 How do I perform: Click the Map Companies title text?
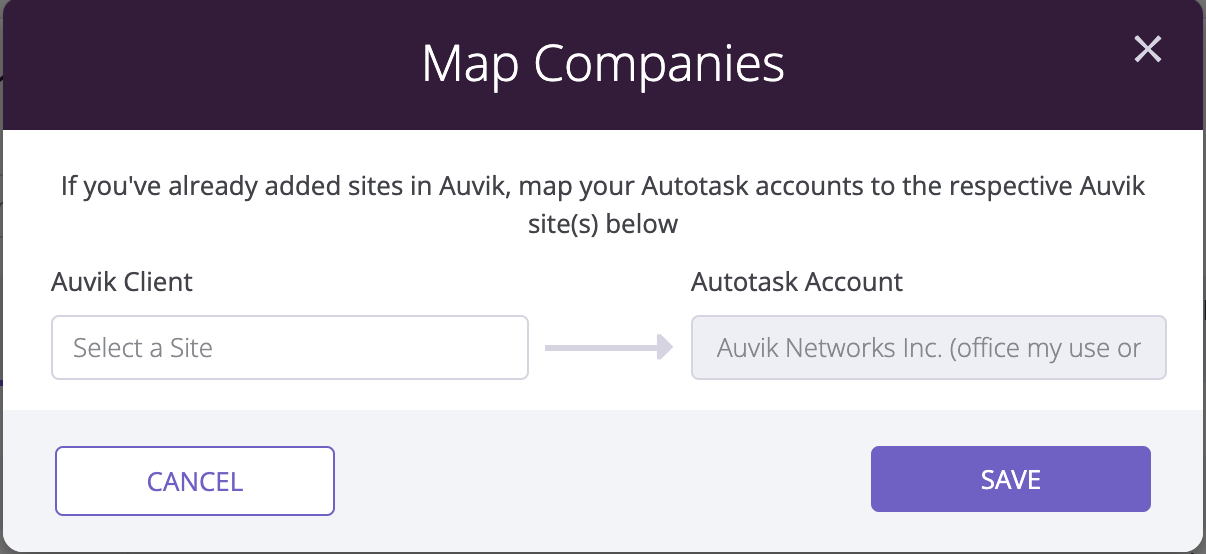pos(603,63)
